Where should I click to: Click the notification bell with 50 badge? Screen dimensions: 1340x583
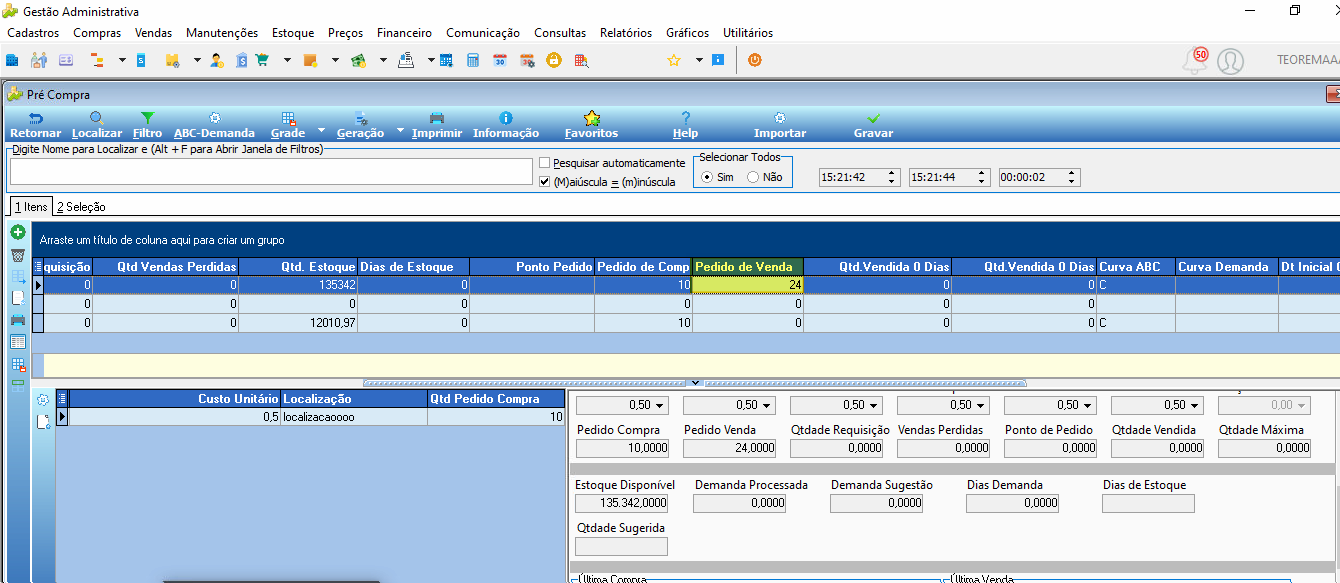[1195, 60]
